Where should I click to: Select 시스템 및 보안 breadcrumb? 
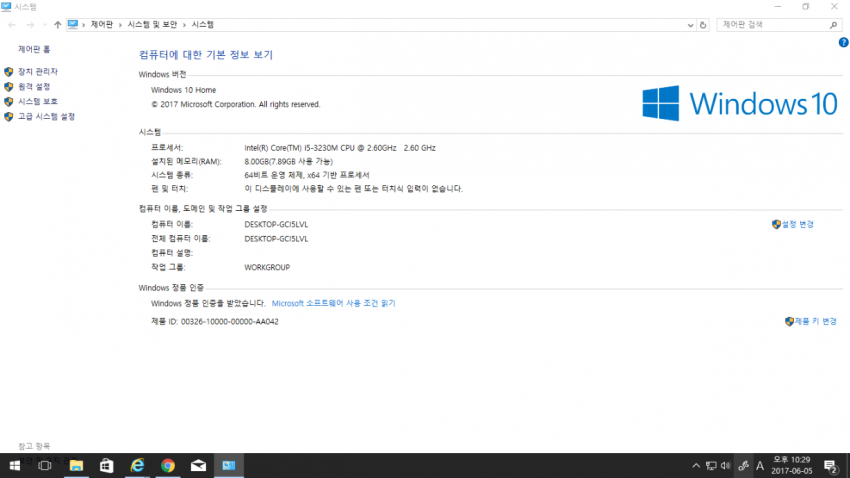tap(152, 24)
